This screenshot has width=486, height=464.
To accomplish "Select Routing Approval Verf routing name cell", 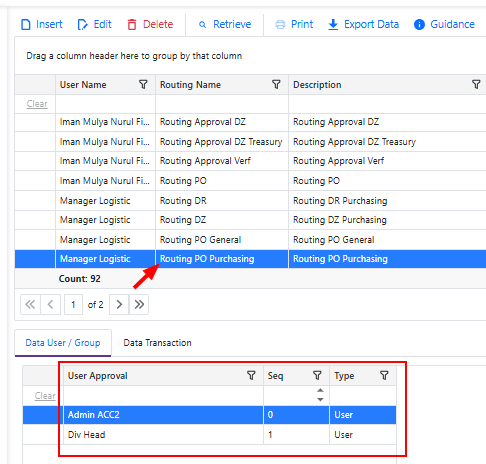I will click(222, 161).
